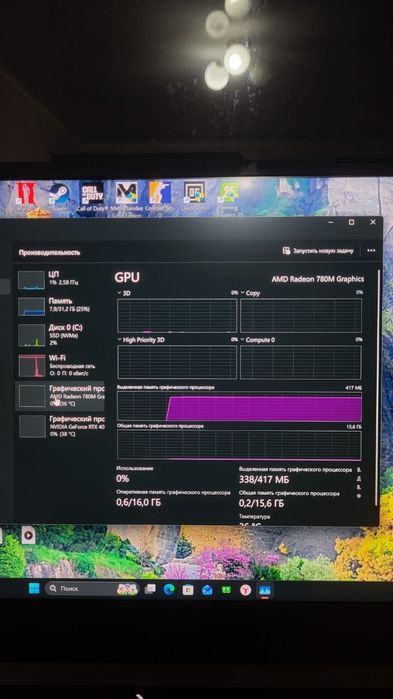Open the red game icon on desktop far left
The image size is (393, 699).
25,195
